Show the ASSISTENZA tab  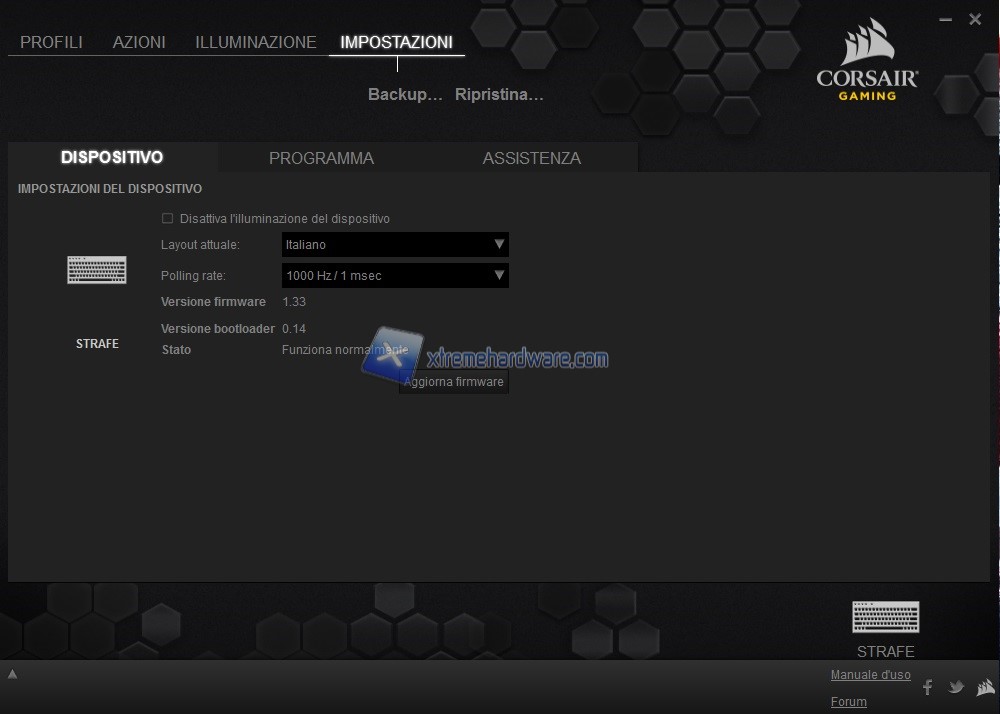coord(531,158)
